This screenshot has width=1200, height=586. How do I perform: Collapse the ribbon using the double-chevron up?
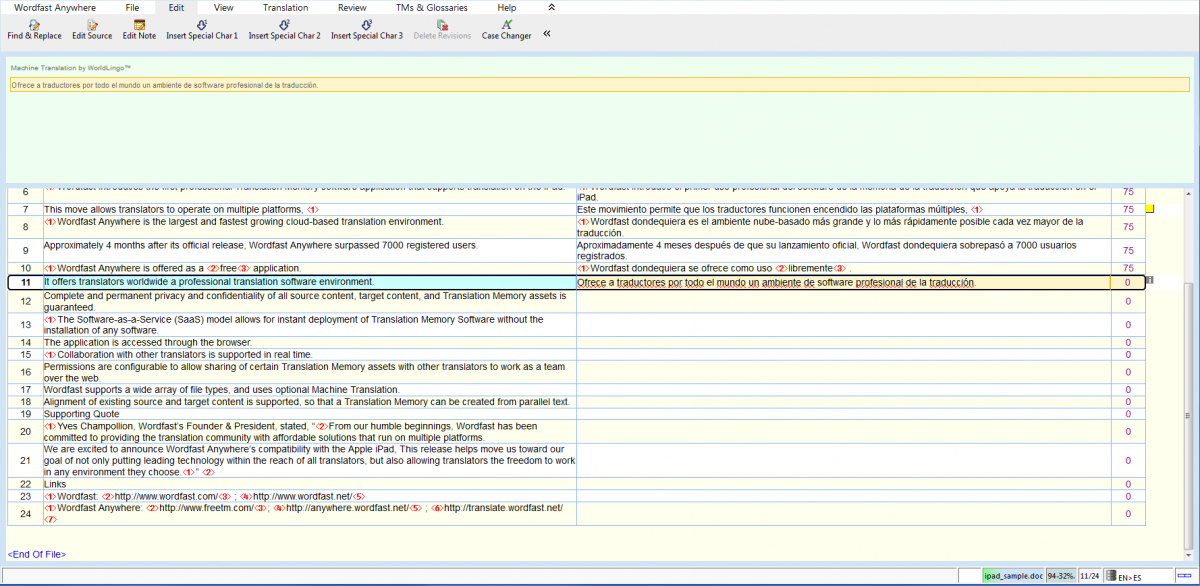pyautogui.click(x=551, y=7)
